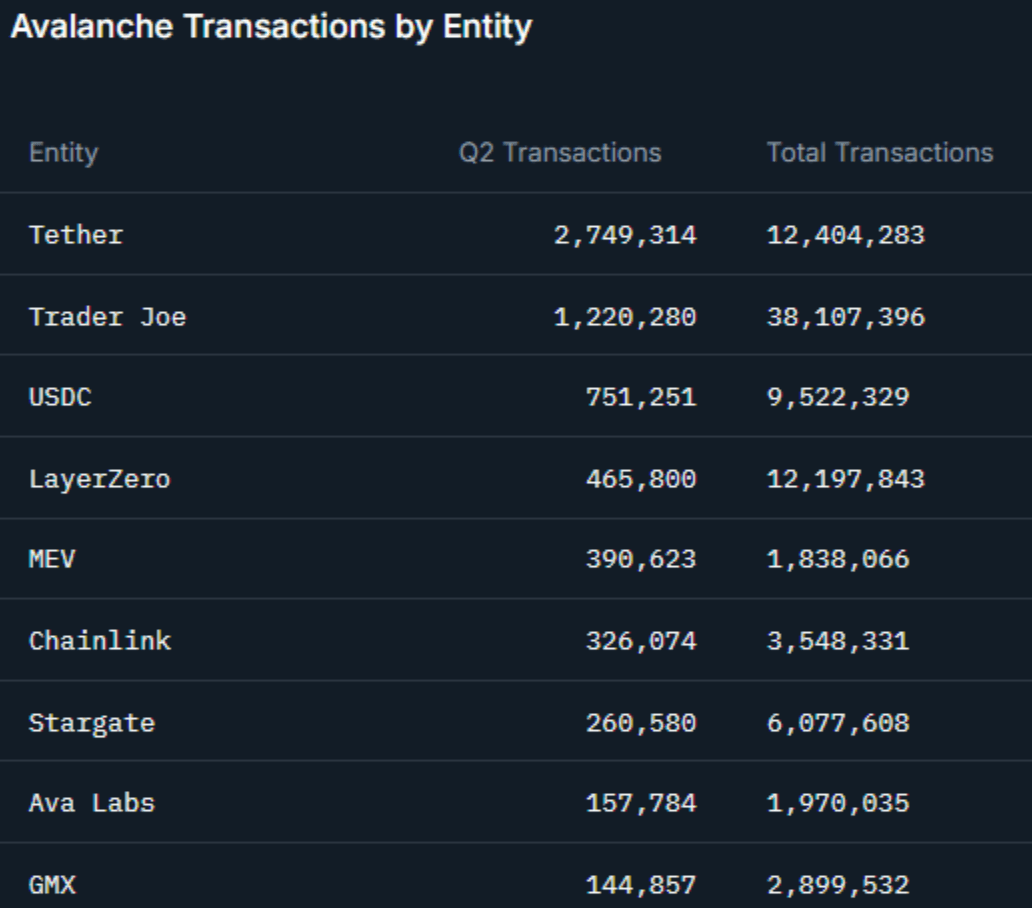Click the GMX entity name
1032x908 pixels.
pos(52,884)
